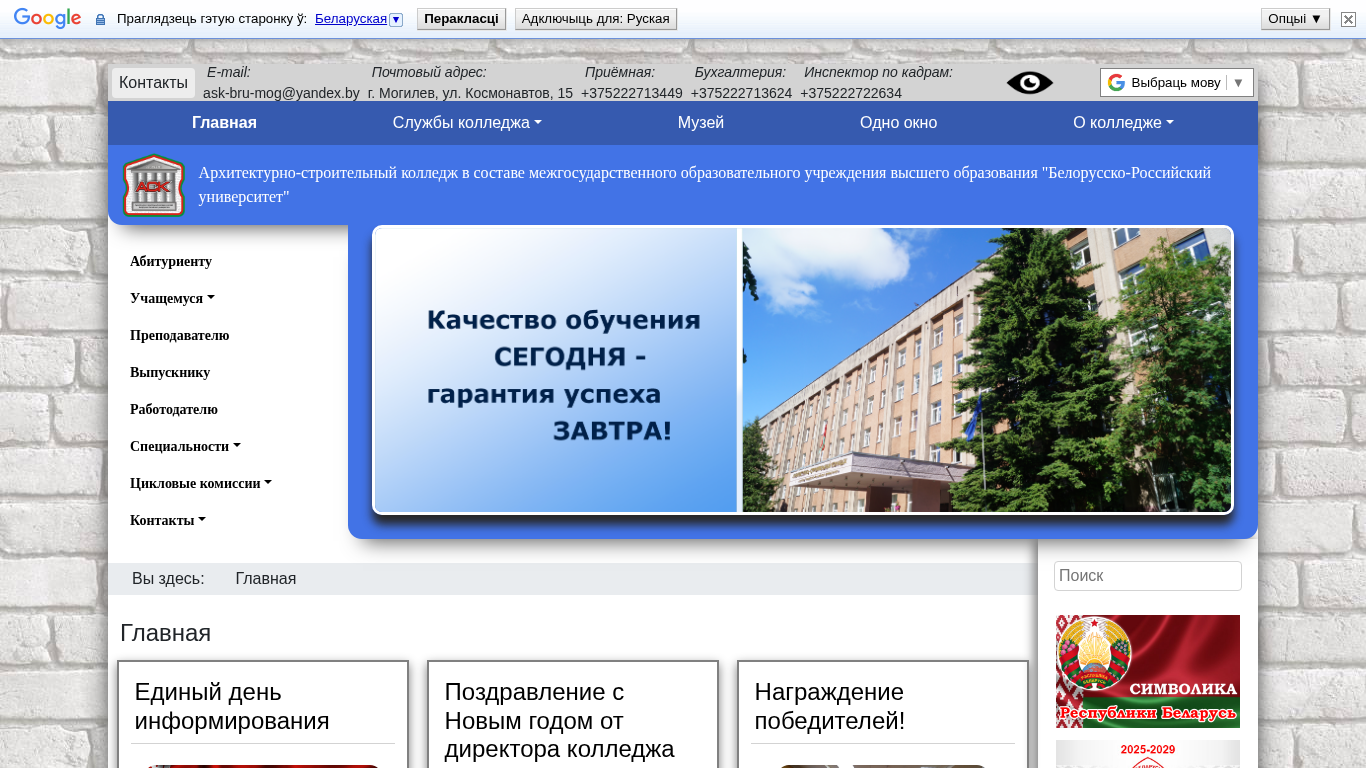
Task: Open the Работодателю sidebar link
Action: 174,410
